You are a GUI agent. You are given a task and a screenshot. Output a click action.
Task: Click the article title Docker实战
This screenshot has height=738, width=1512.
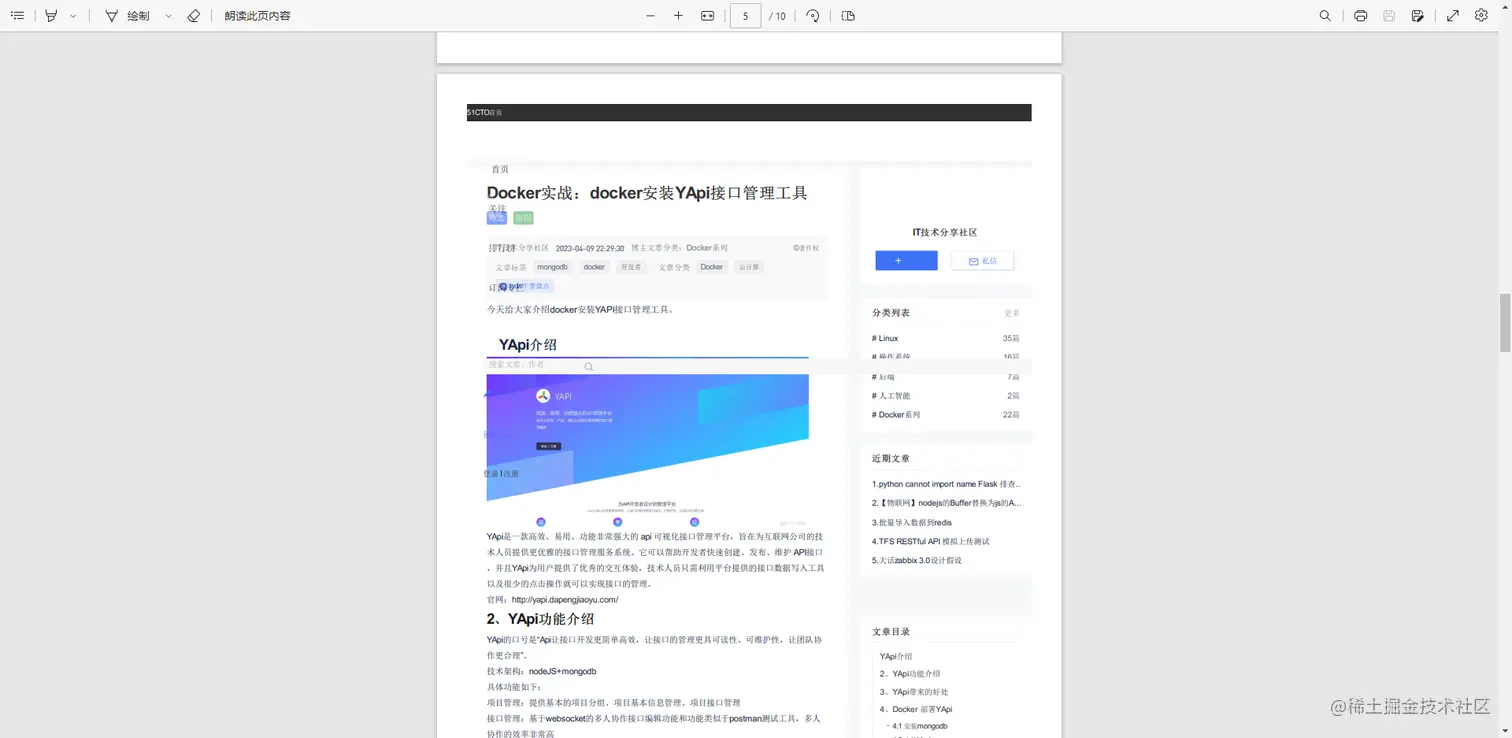(x=647, y=193)
